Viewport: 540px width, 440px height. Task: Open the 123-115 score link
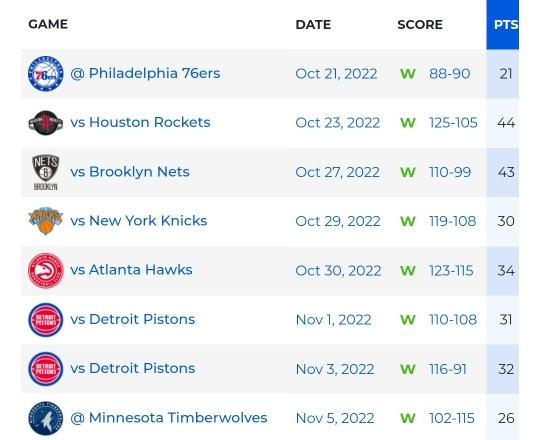(451, 271)
